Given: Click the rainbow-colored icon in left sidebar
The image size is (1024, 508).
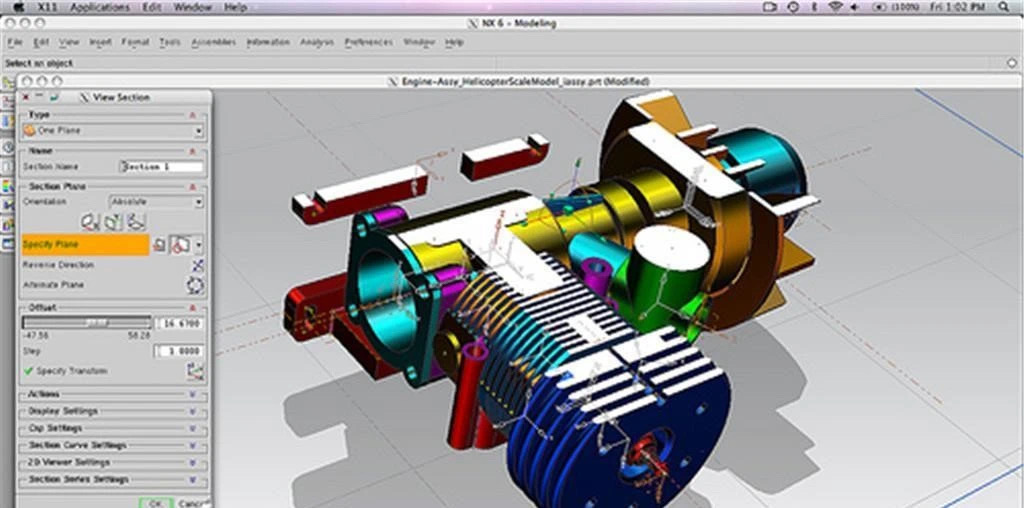Looking at the screenshot, I should click(x=7, y=187).
